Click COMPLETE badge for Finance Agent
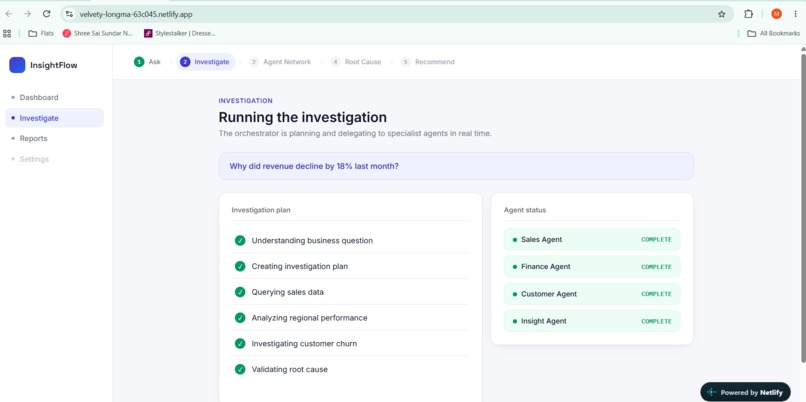Screen dimensions: 806x402 [x=656, y=267]
